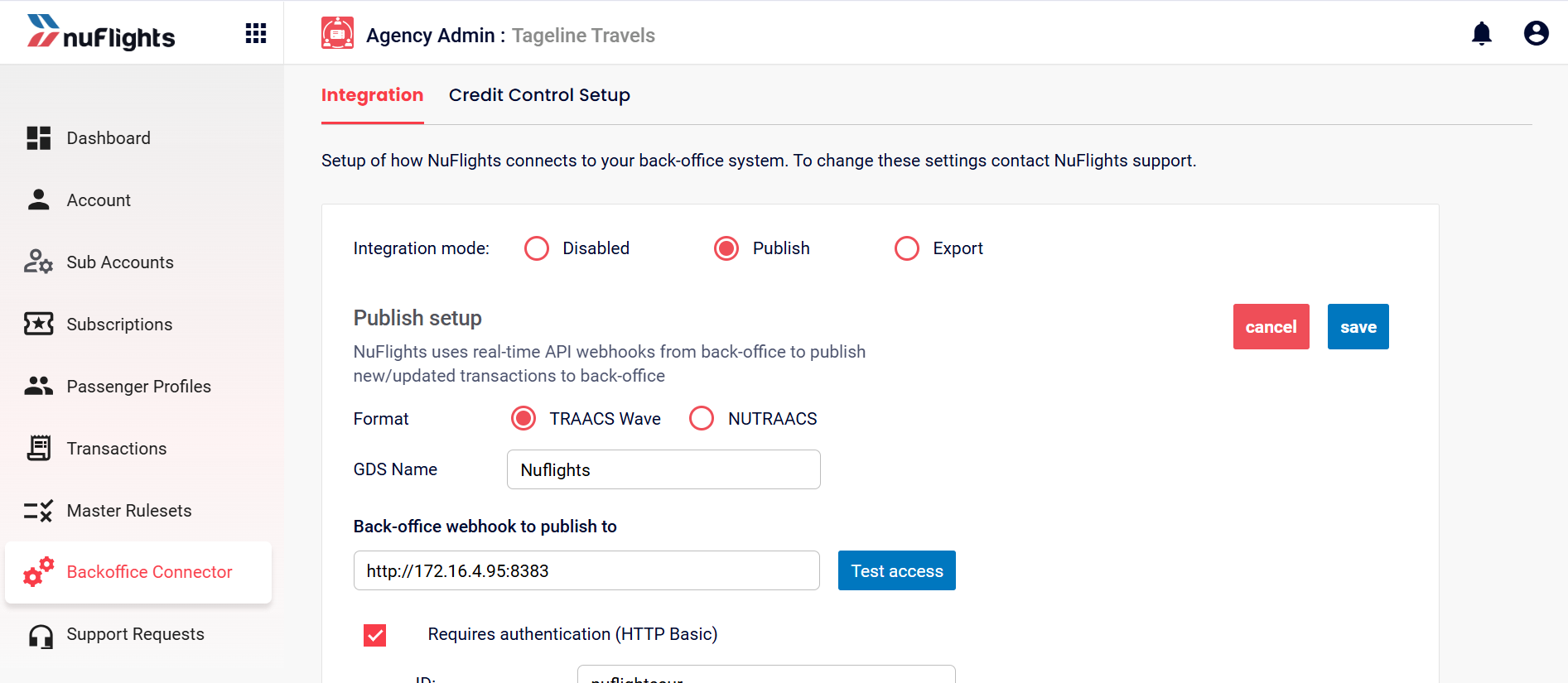This screenshot has width=1568, height=683.
Task: Click the nuFlights logo
Action: 101,33
